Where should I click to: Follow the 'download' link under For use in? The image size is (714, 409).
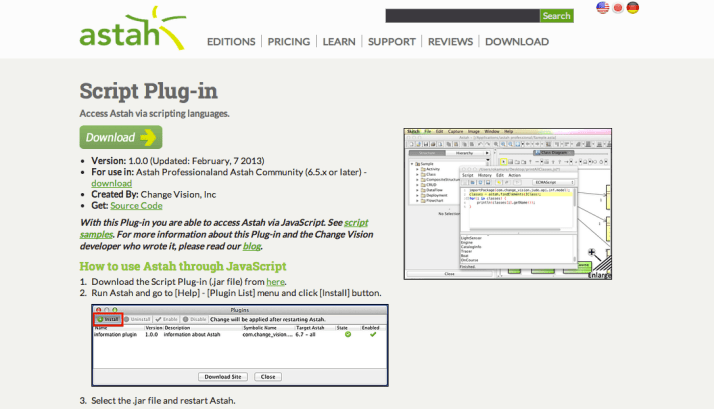click(x=112, y=183)
